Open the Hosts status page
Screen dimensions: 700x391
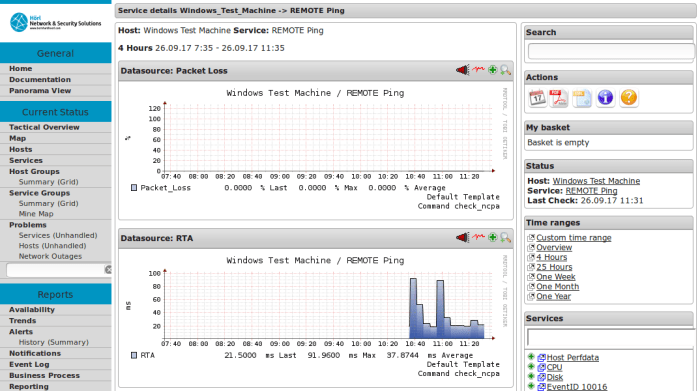pyautogui.click(x=21, y=150)
